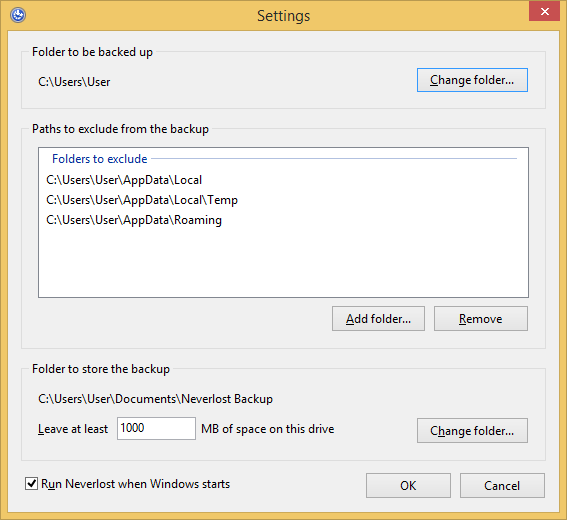Change the folder to be backed up
Viewport: 567px width, 520px height.
click(x=472, y=80)
